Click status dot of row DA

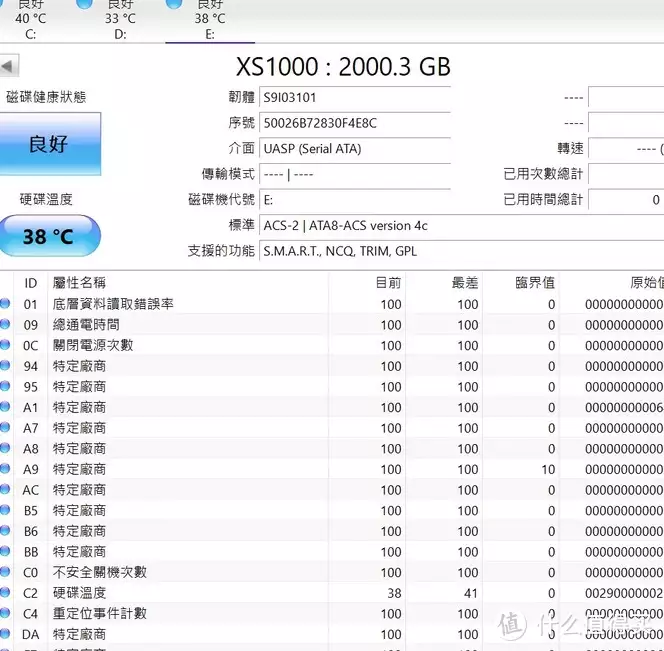pos(5,634)
